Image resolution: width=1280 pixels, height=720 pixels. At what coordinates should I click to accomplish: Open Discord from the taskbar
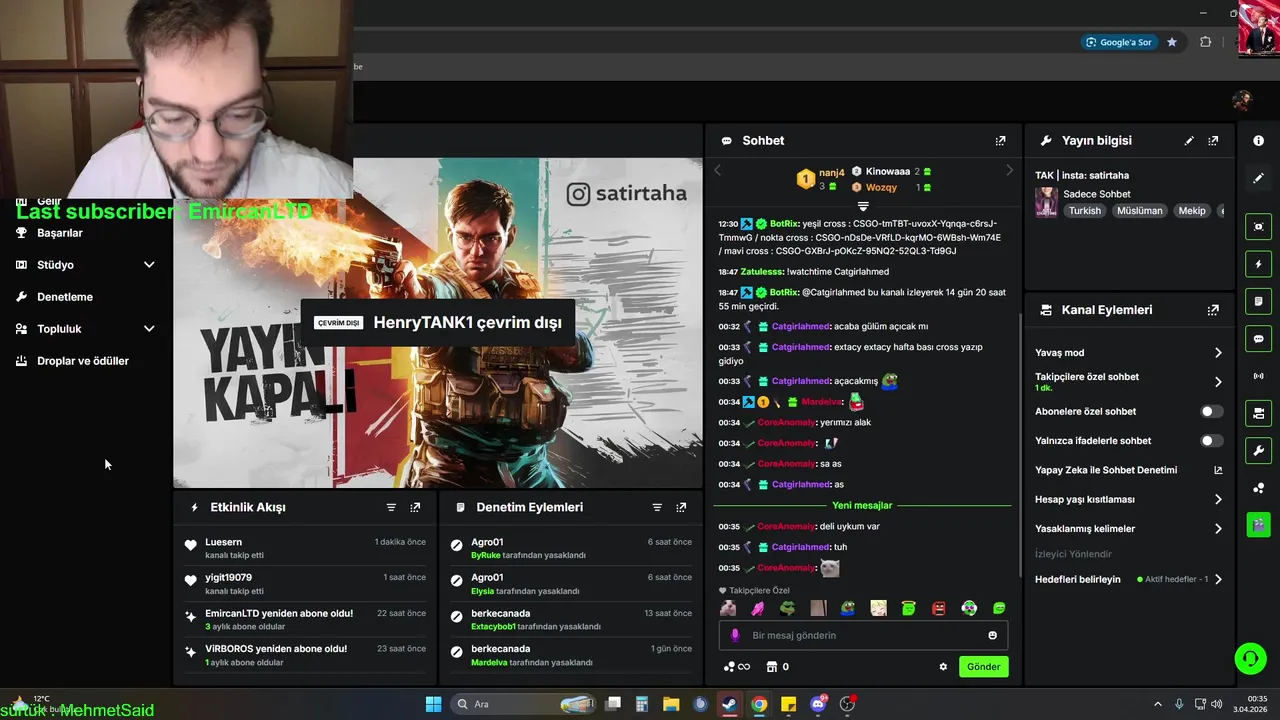pyautogui.click(x=818, y=704)
